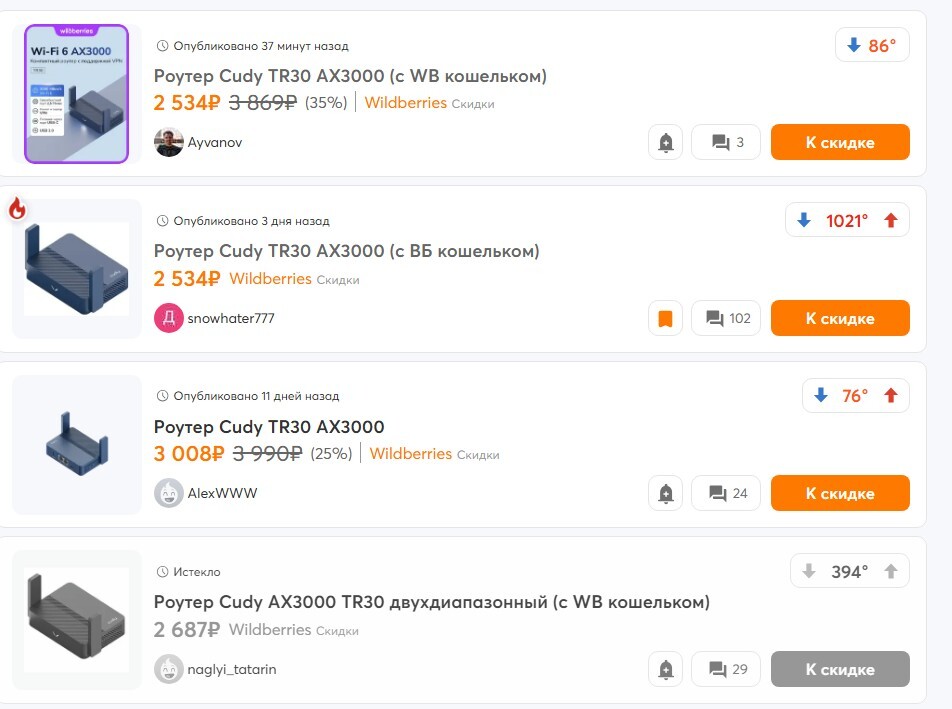Click the bell alert icon on Ayvanov's deal
The height and width of the screenshot is (709, 952).
tap(666, 142)
